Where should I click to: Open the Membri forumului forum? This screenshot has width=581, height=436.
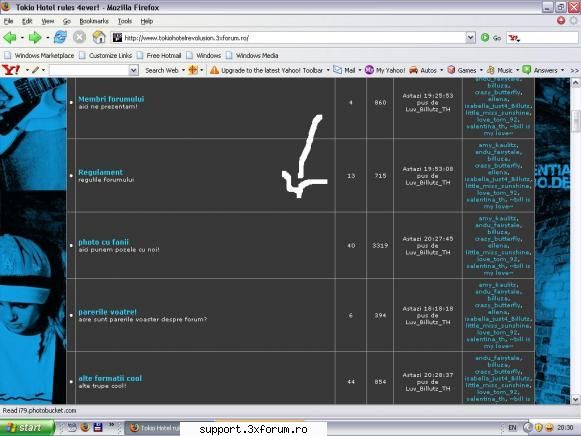pos(111,99)
